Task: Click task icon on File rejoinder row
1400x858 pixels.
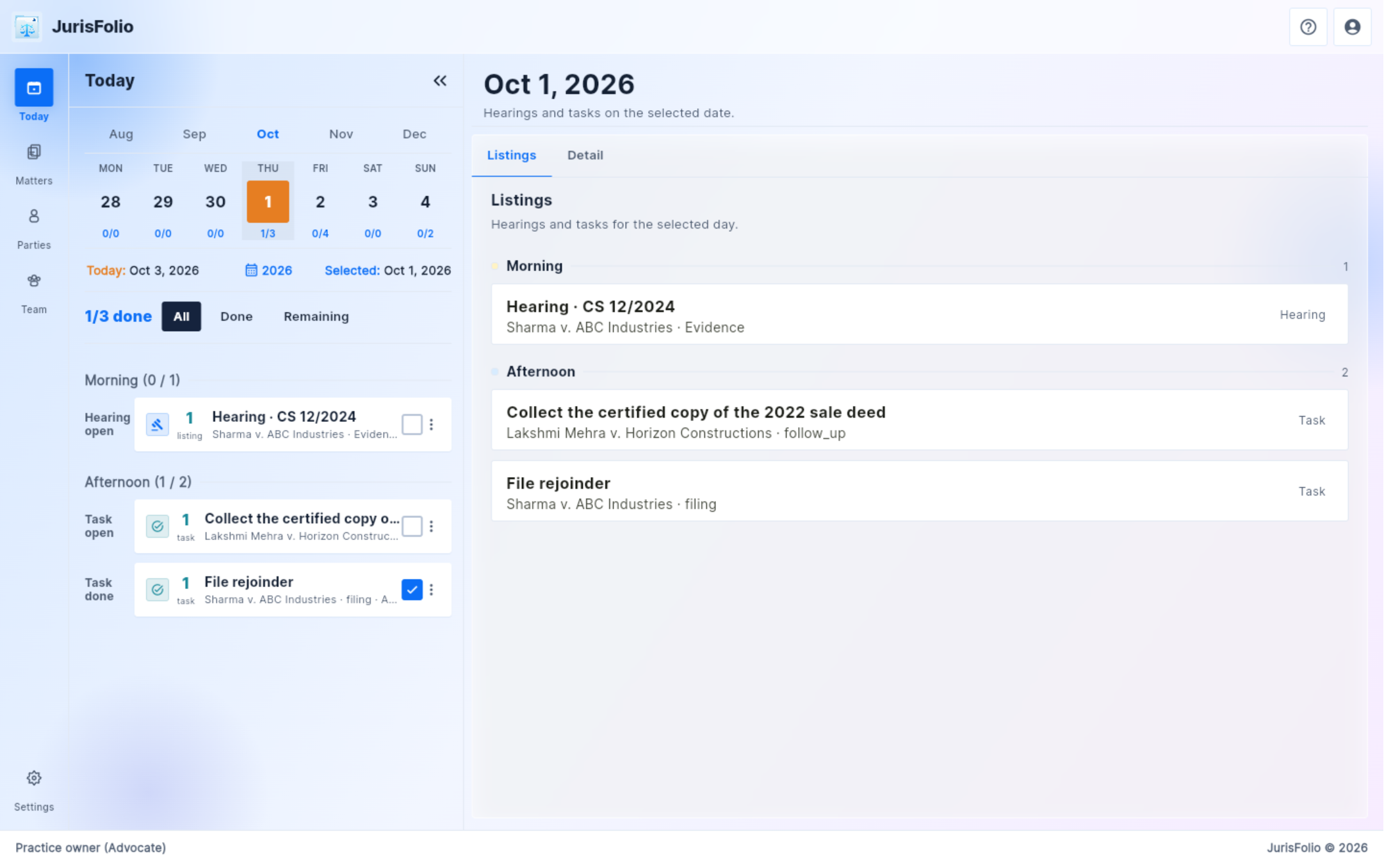Action: [x=157, y=590]
